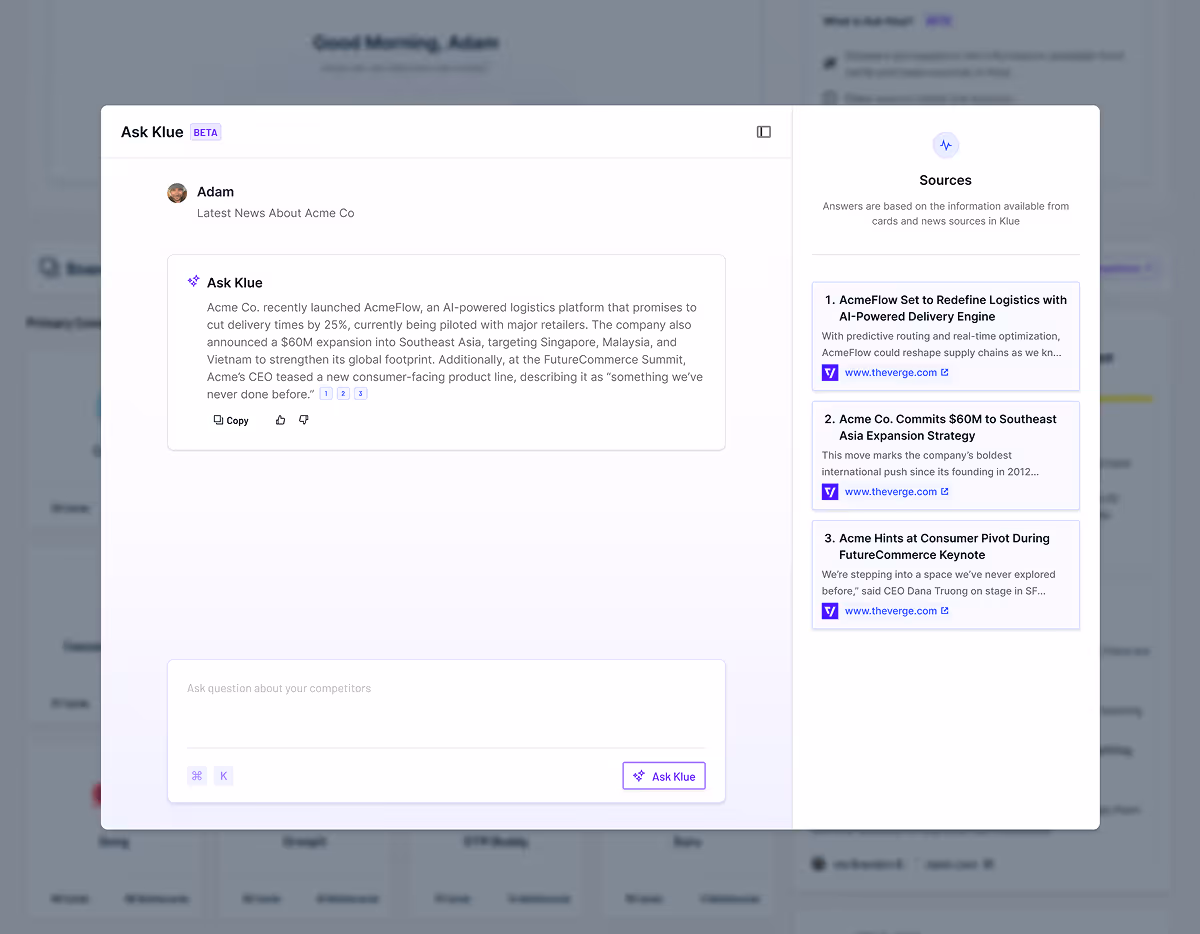Open citation reference 3

click(361, 394)
